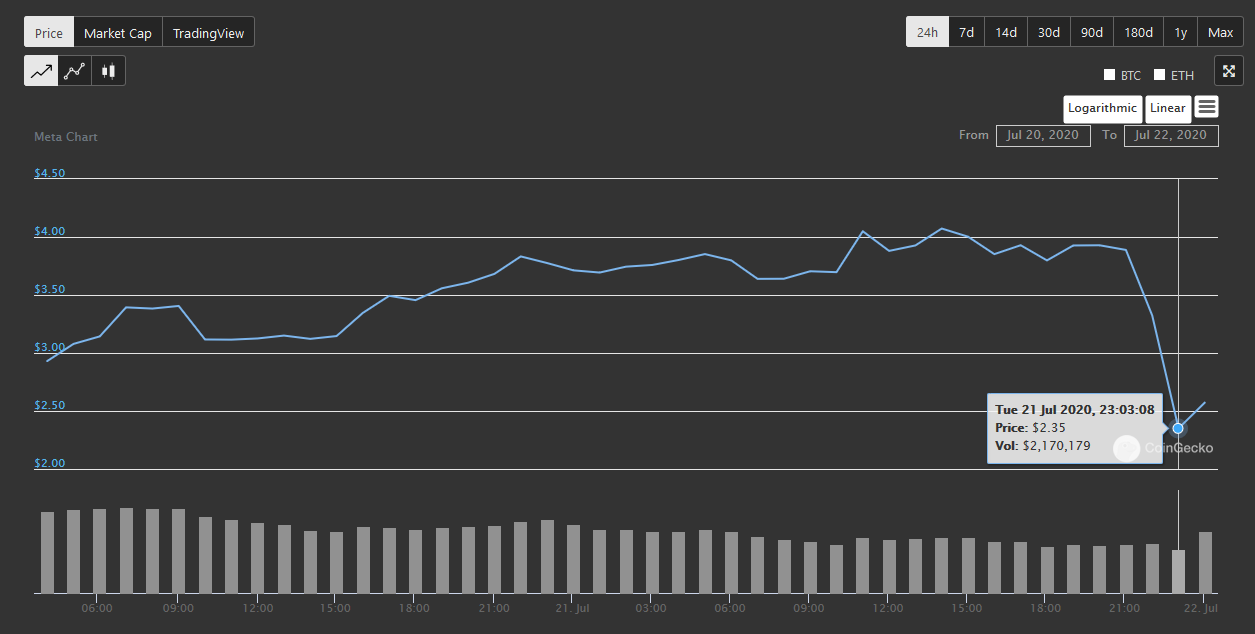Edit the From date field
The height and width of the screenshot is (634, 1255).
coord(1043,135)
